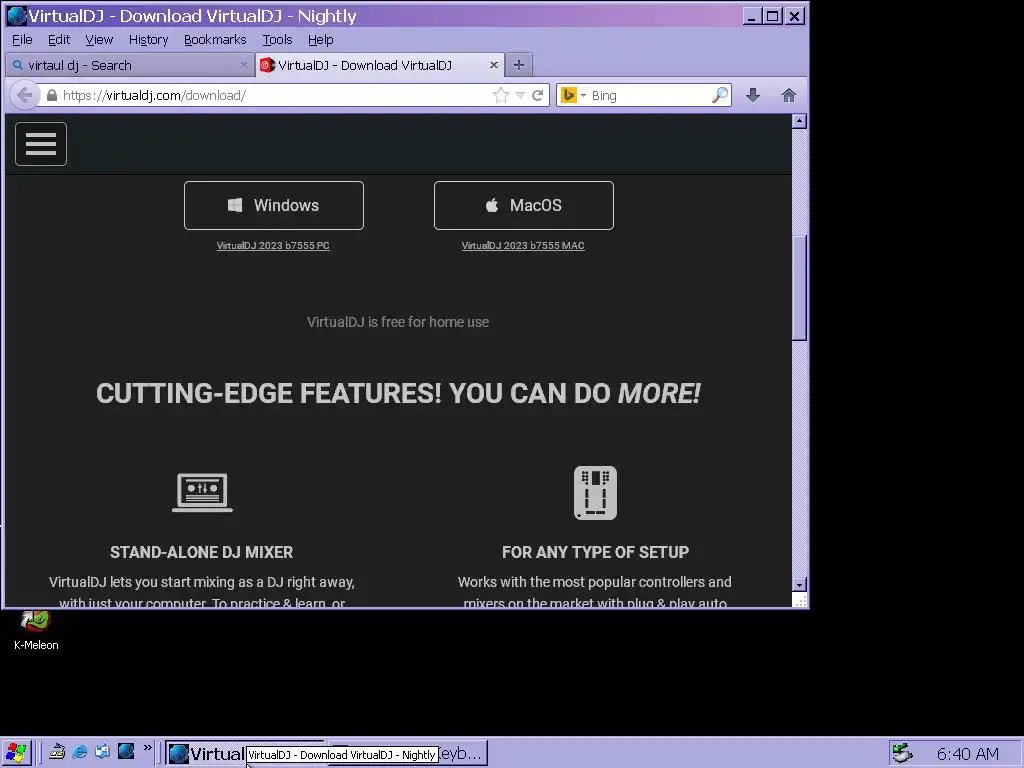Launch Internet Explorer from quick launch

(80, 752)
